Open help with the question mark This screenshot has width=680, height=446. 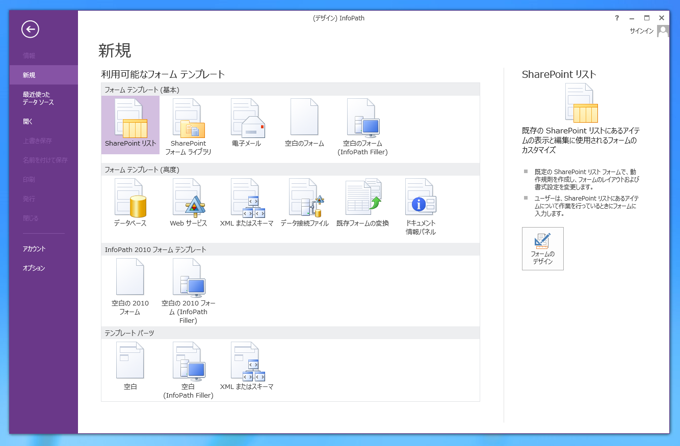click(617, 18)
